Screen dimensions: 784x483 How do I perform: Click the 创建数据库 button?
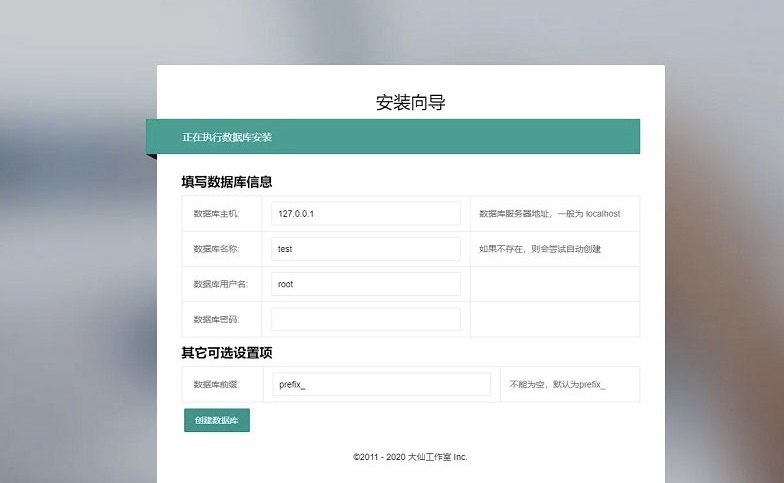click(x=216, y=420)
